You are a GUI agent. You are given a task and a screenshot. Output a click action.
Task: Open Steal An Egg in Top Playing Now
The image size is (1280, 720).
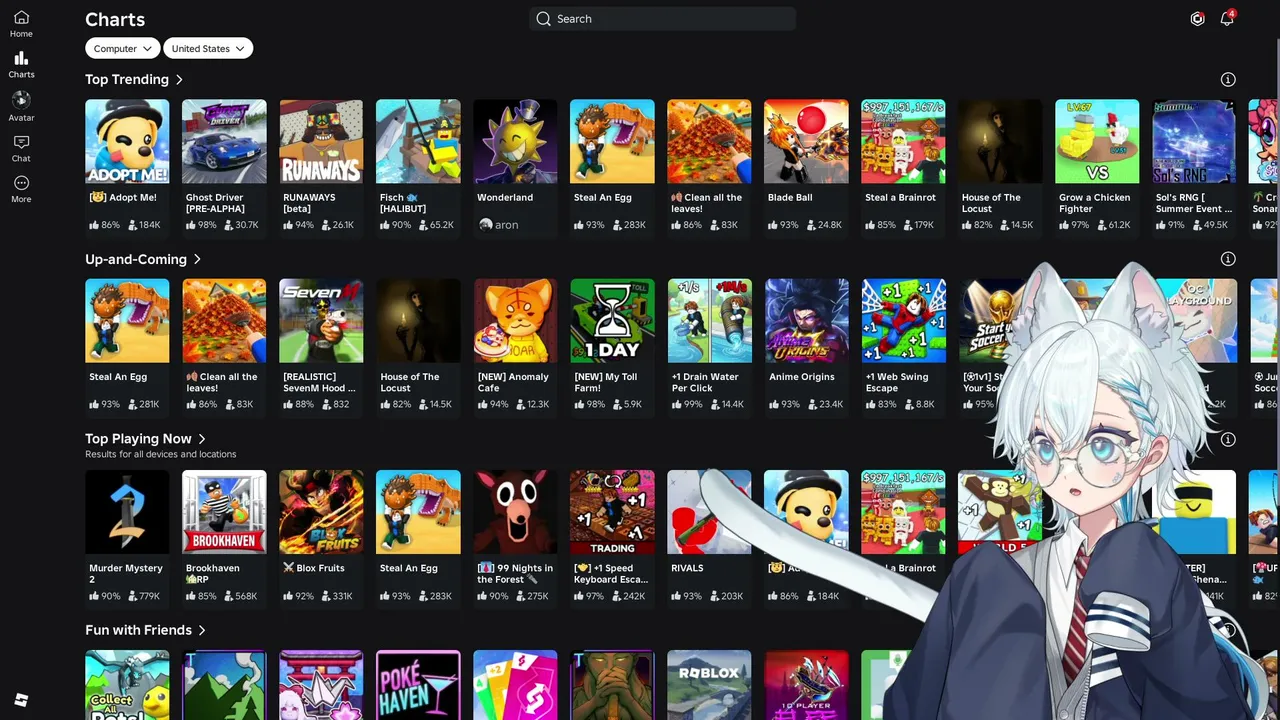pos(418,512)
